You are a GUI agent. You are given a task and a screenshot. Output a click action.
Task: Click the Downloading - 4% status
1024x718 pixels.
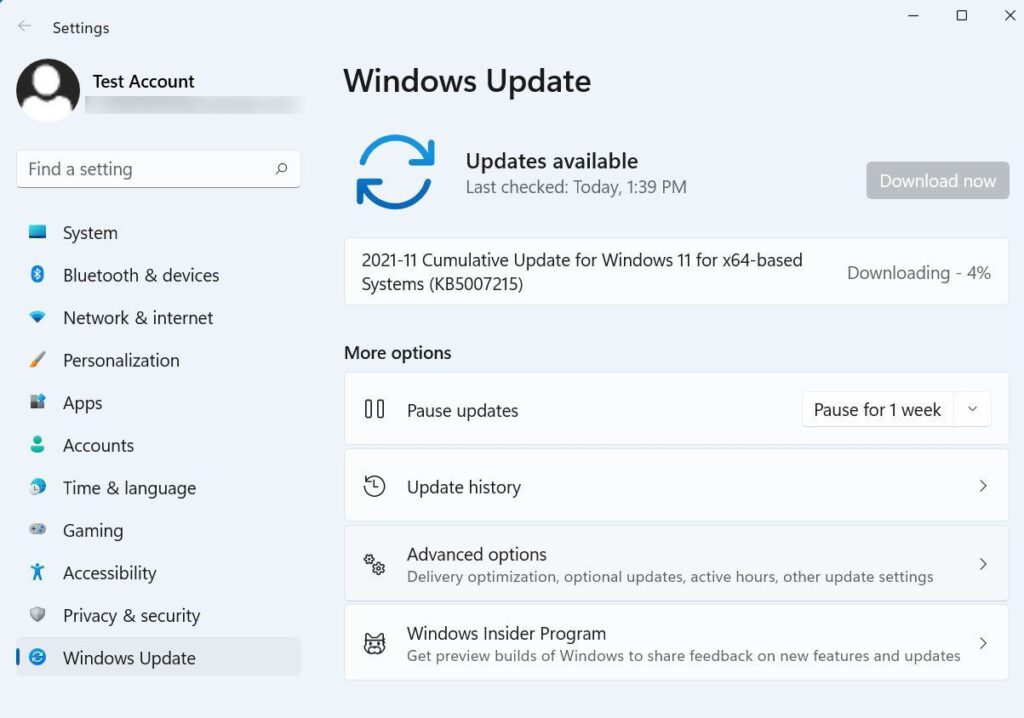(x=918, y=272)
